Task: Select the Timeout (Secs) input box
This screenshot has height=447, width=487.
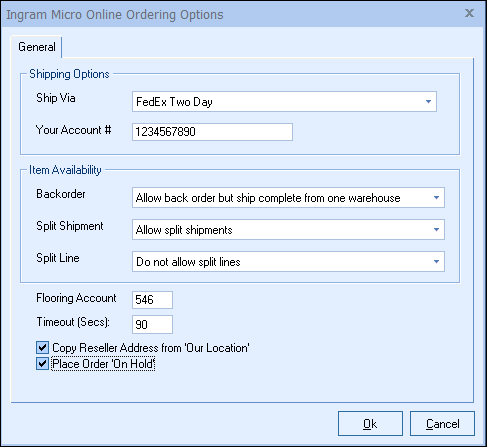Action: [x=152, y=324]
